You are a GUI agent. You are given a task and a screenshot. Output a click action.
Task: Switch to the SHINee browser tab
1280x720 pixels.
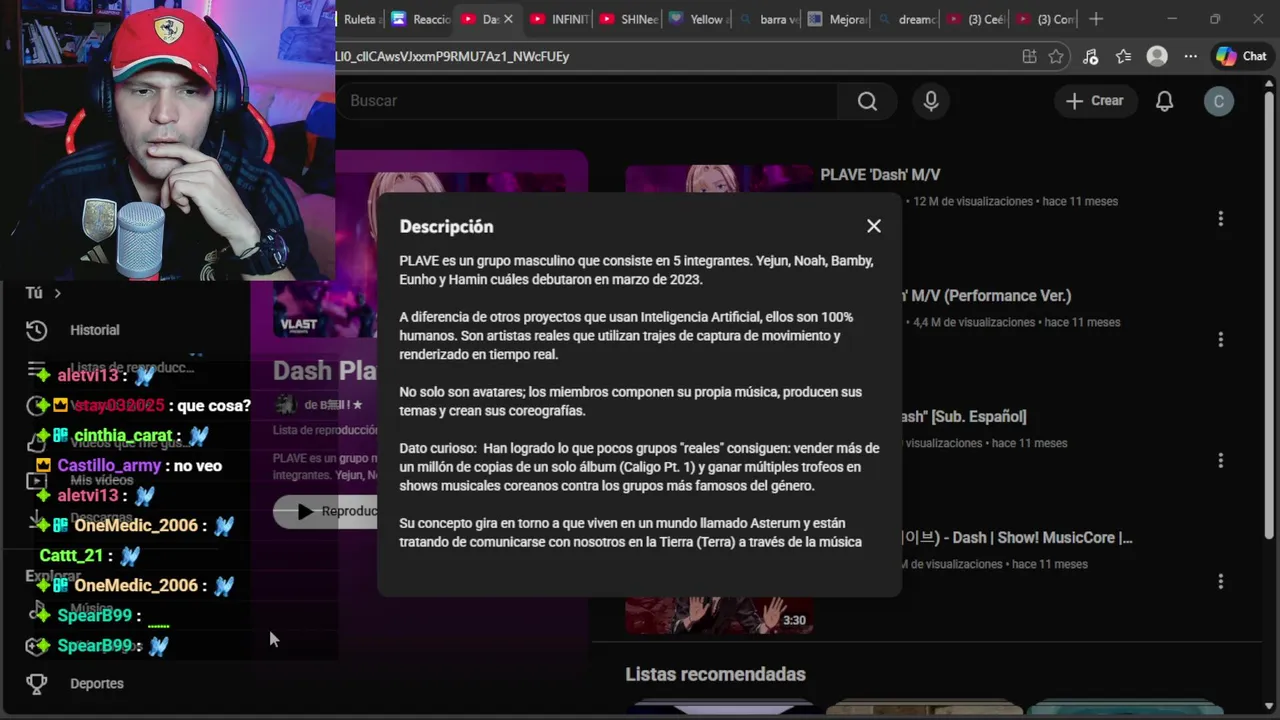click(629, 19)
